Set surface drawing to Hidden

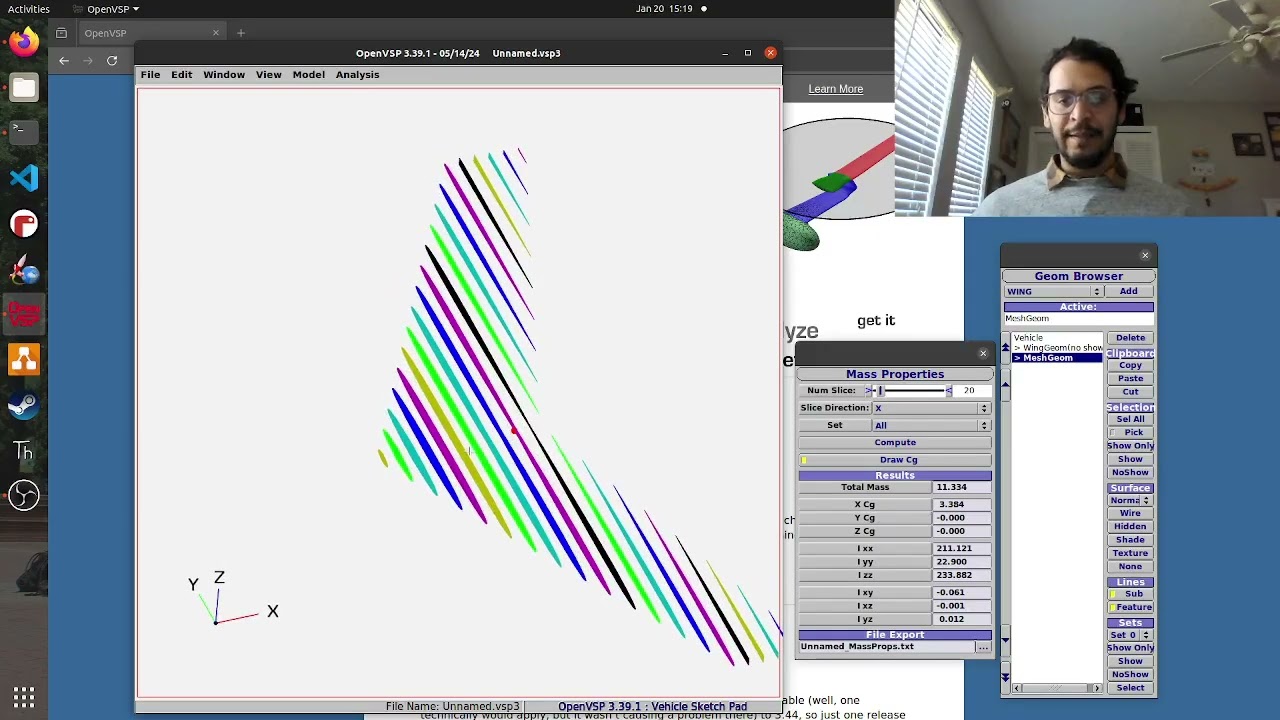[1130, 526]
